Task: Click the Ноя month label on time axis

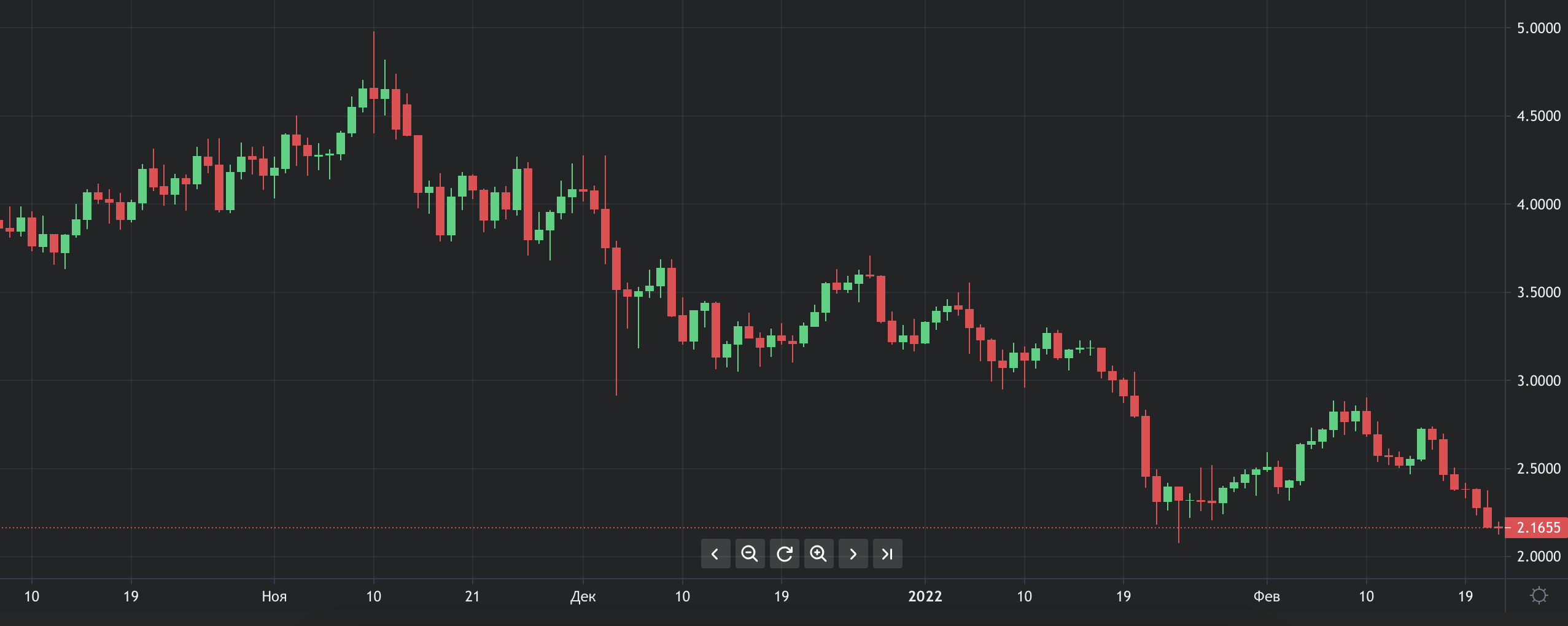Action: pyautogui.click(x=274, y=597)
